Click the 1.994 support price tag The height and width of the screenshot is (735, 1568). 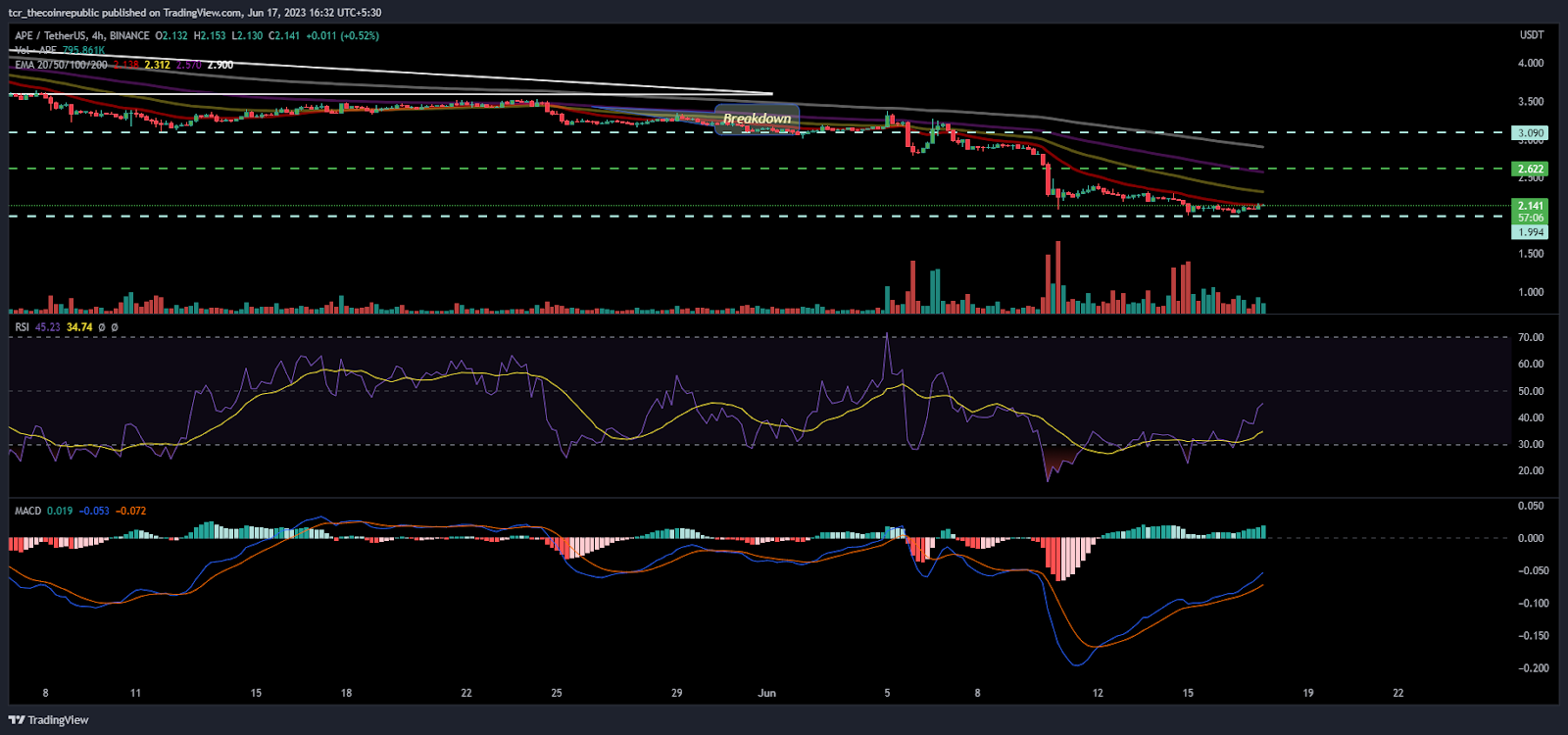(x=1531, y=232)
